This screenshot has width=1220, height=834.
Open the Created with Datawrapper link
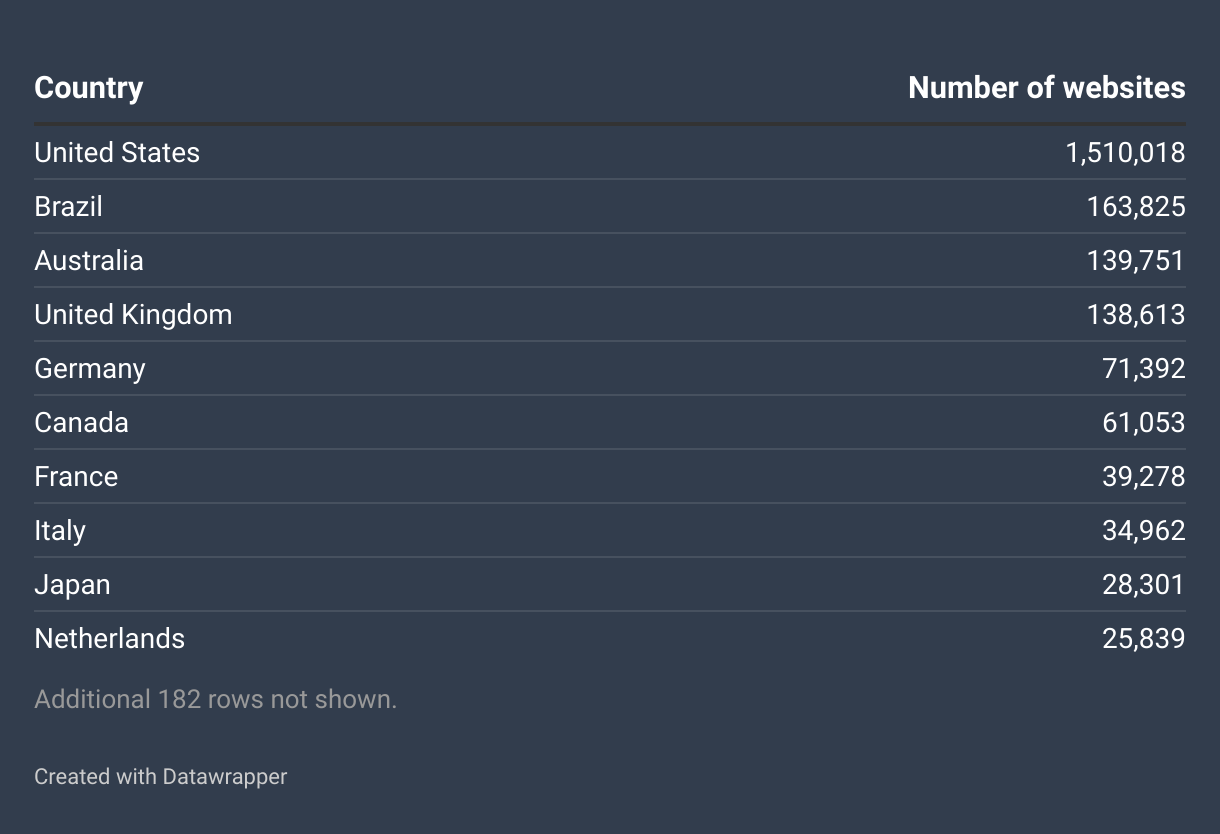[x=161, y=776]
